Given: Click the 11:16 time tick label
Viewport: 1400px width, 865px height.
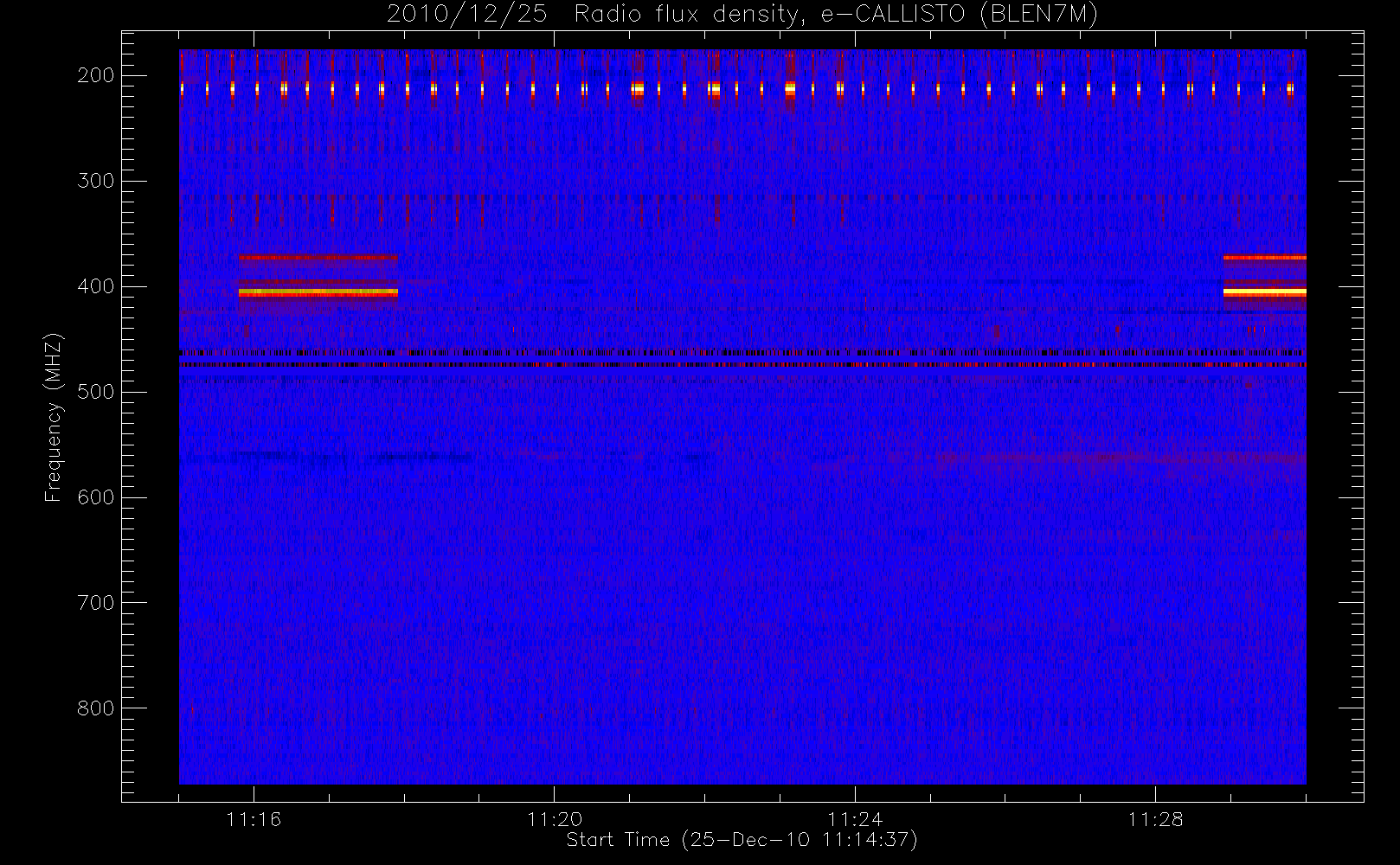Looking at the screenshot, I should click(x=254, y=818).
